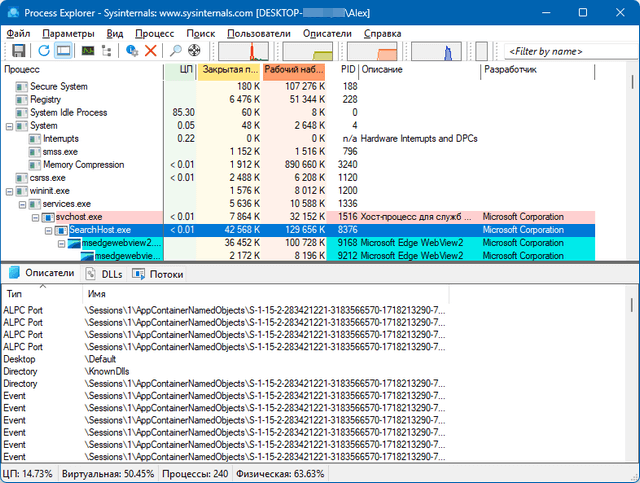Click the process tree toolbar icon
Viewport: 640px width, 483px height.
click(x=107, y=51)
